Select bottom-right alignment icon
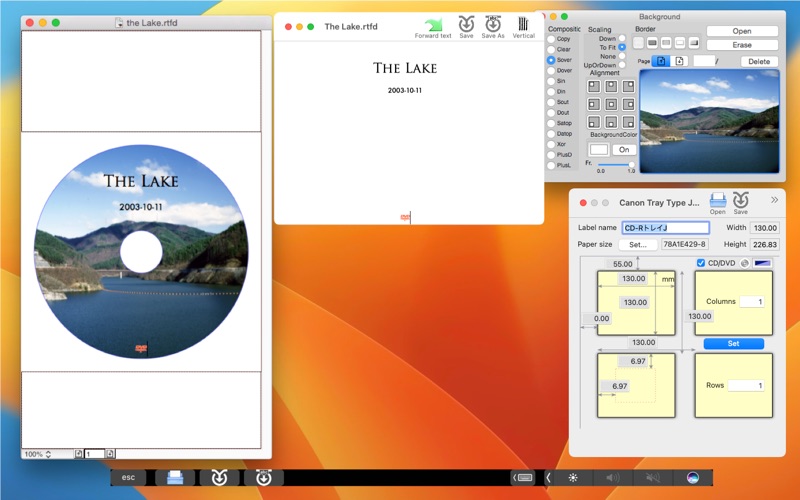The width and height of the screenshot is (800, 500). [x=629, y=122]
